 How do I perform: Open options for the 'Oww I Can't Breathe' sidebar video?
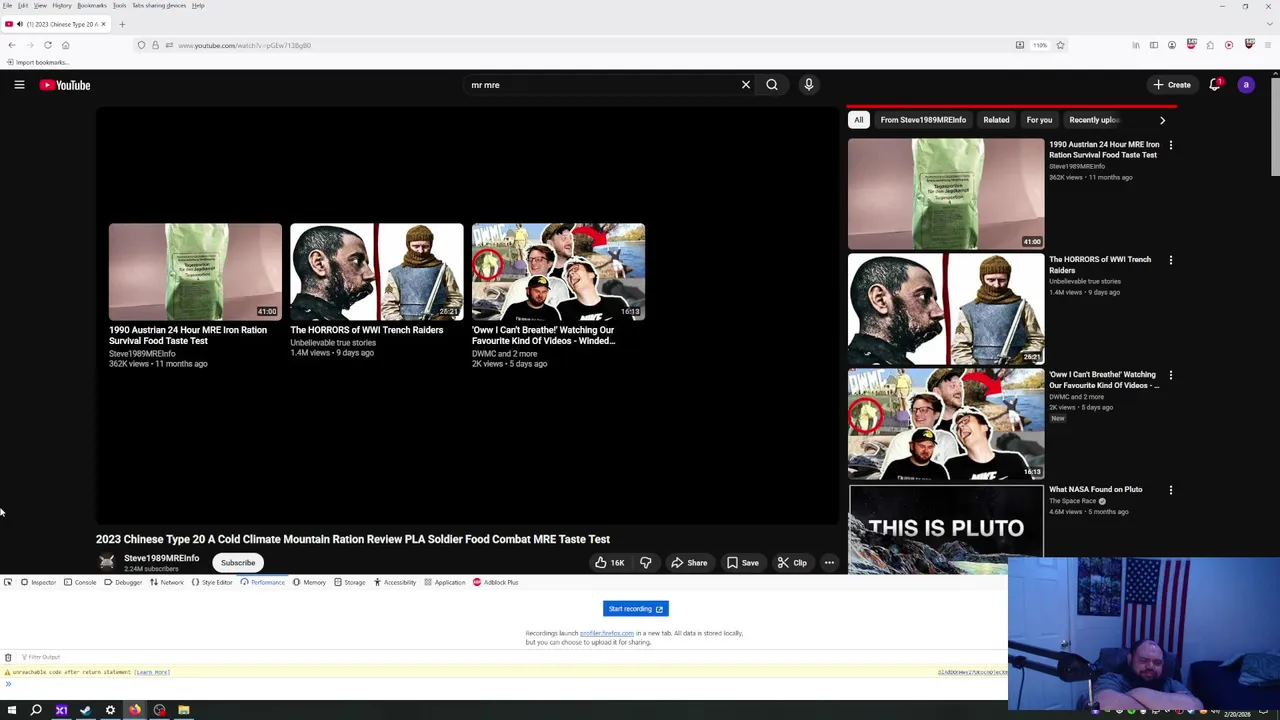tap(1171, 375)
